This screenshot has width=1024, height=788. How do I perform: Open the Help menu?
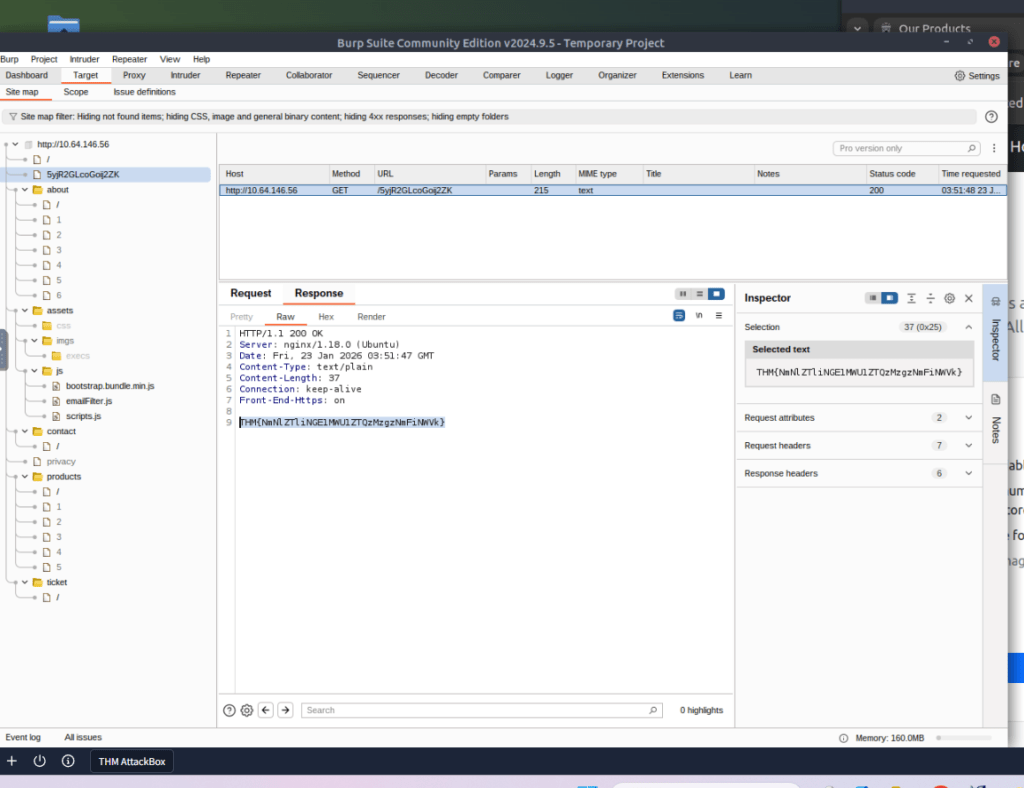(x=201, y=59)
